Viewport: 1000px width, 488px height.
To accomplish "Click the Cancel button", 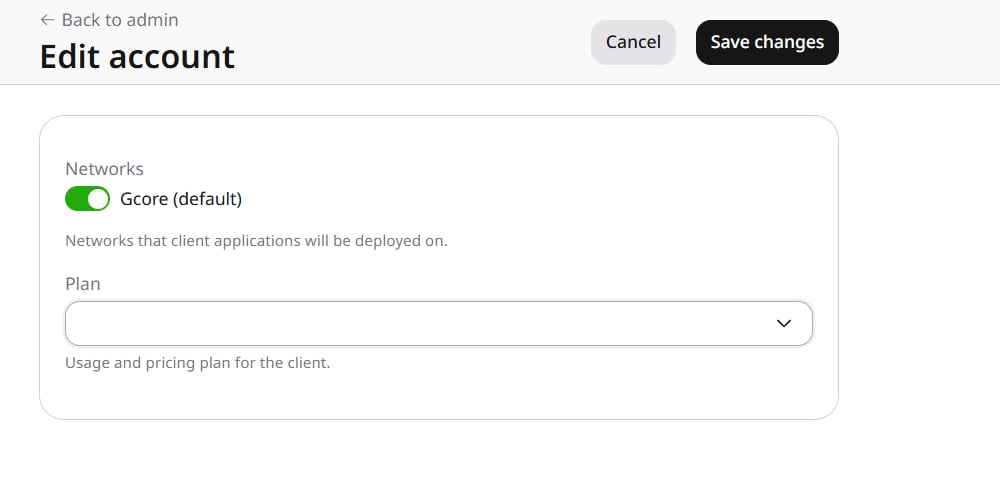I will pos(633,42).
